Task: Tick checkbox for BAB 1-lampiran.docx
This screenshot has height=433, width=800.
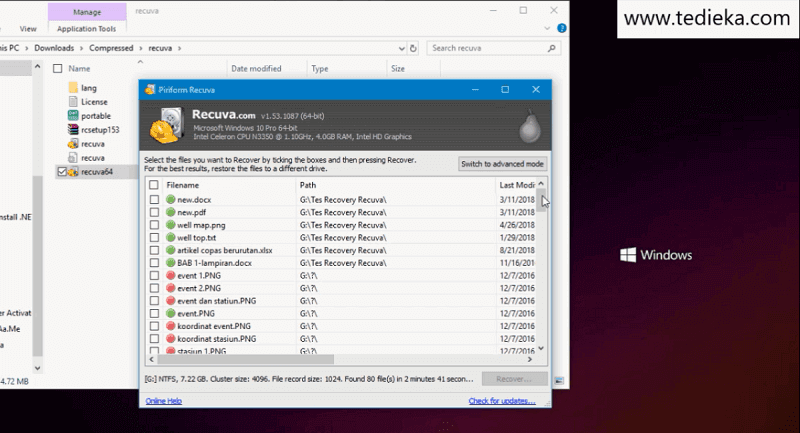Action: pyautogui.click(x=154, y=263)
